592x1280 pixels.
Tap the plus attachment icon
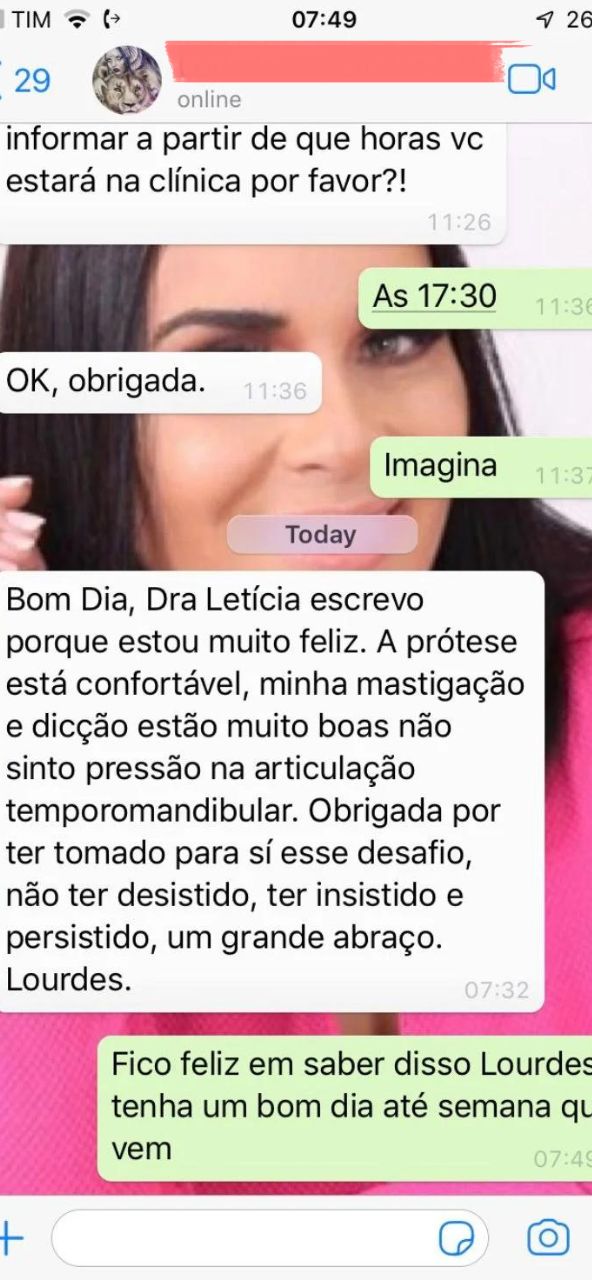click(x=10, y=1237)
